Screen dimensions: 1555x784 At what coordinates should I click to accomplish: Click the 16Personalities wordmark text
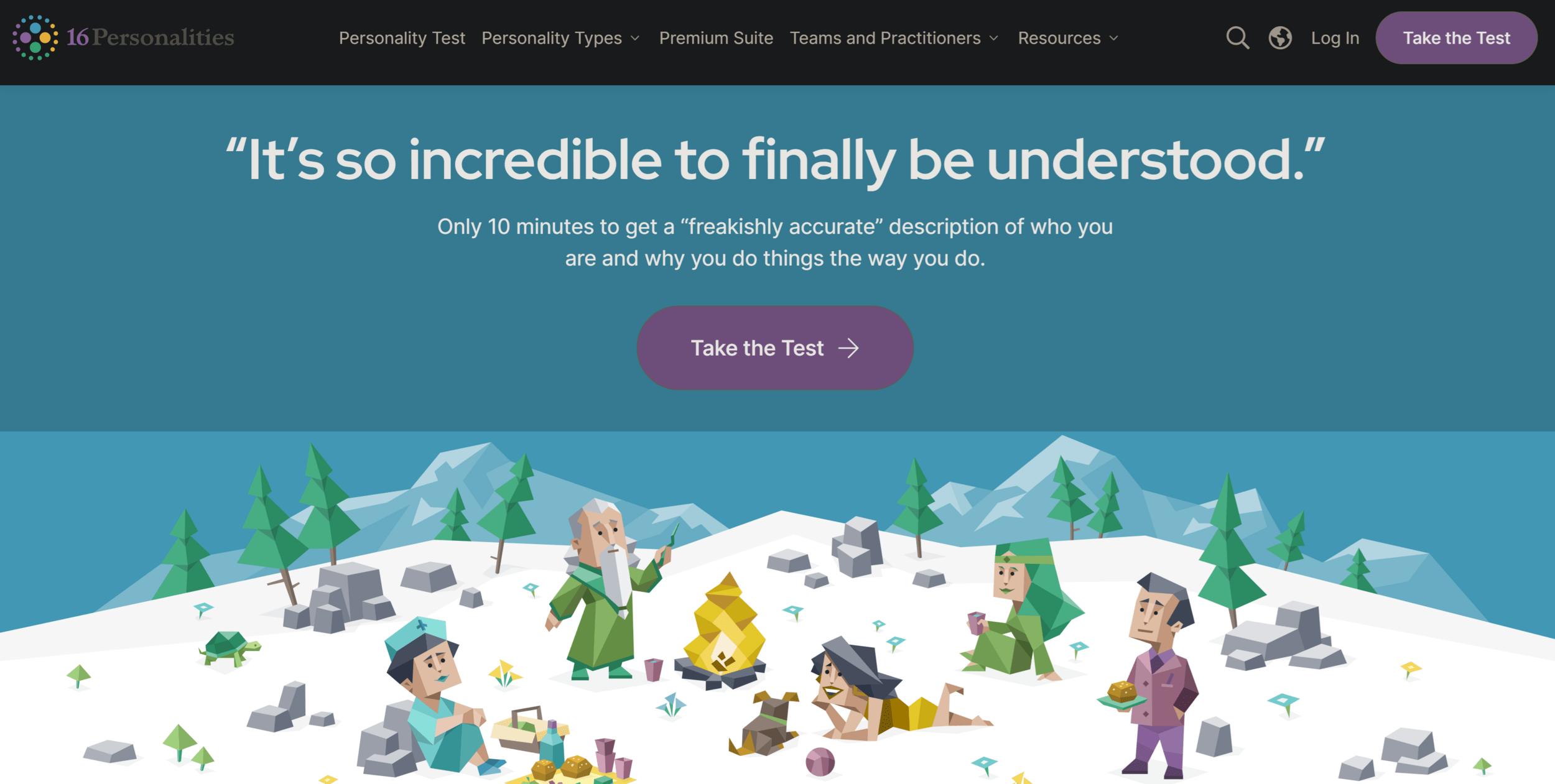pyautogui.click(x=151, y=37)
